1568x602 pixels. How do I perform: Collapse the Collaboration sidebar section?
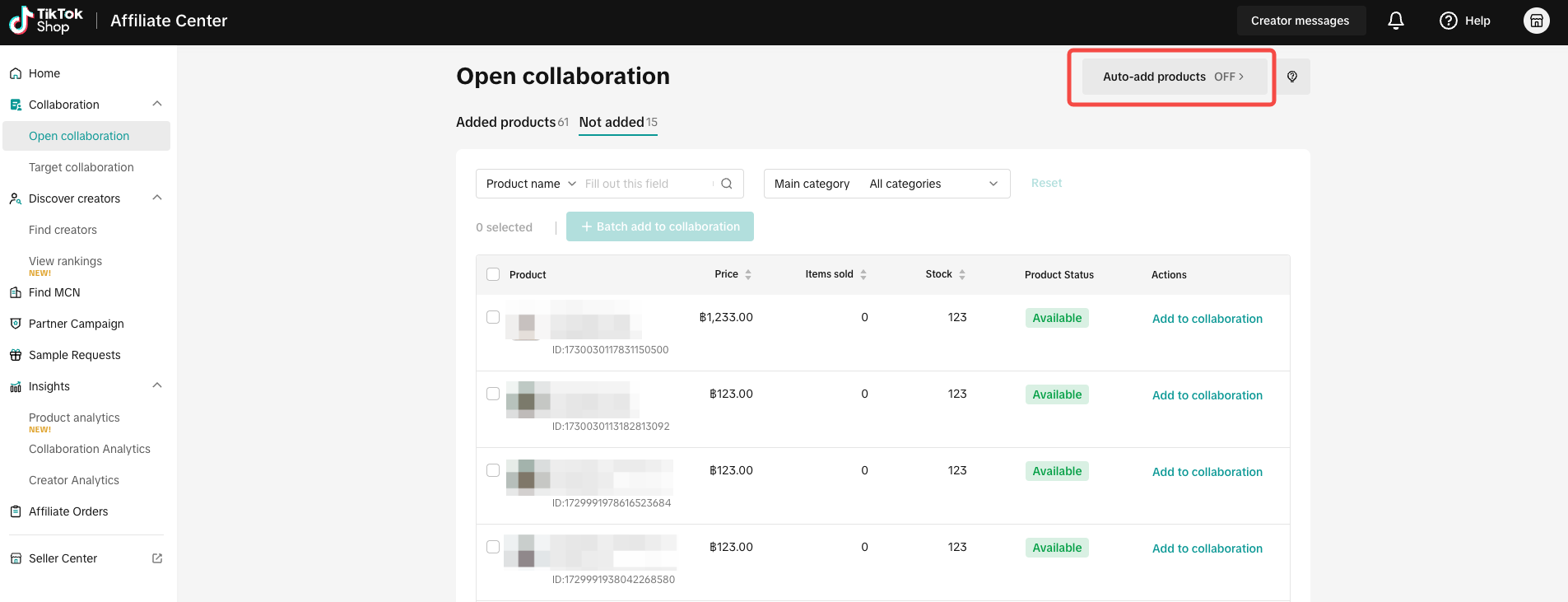157,105
